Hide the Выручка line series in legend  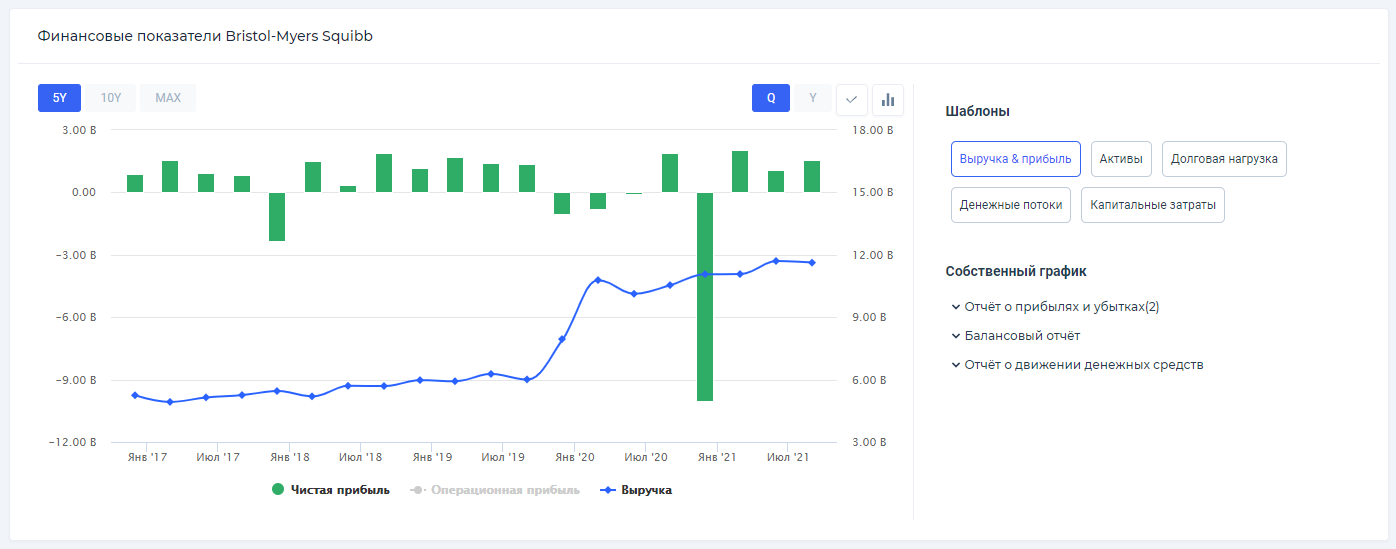click(635, 490)
